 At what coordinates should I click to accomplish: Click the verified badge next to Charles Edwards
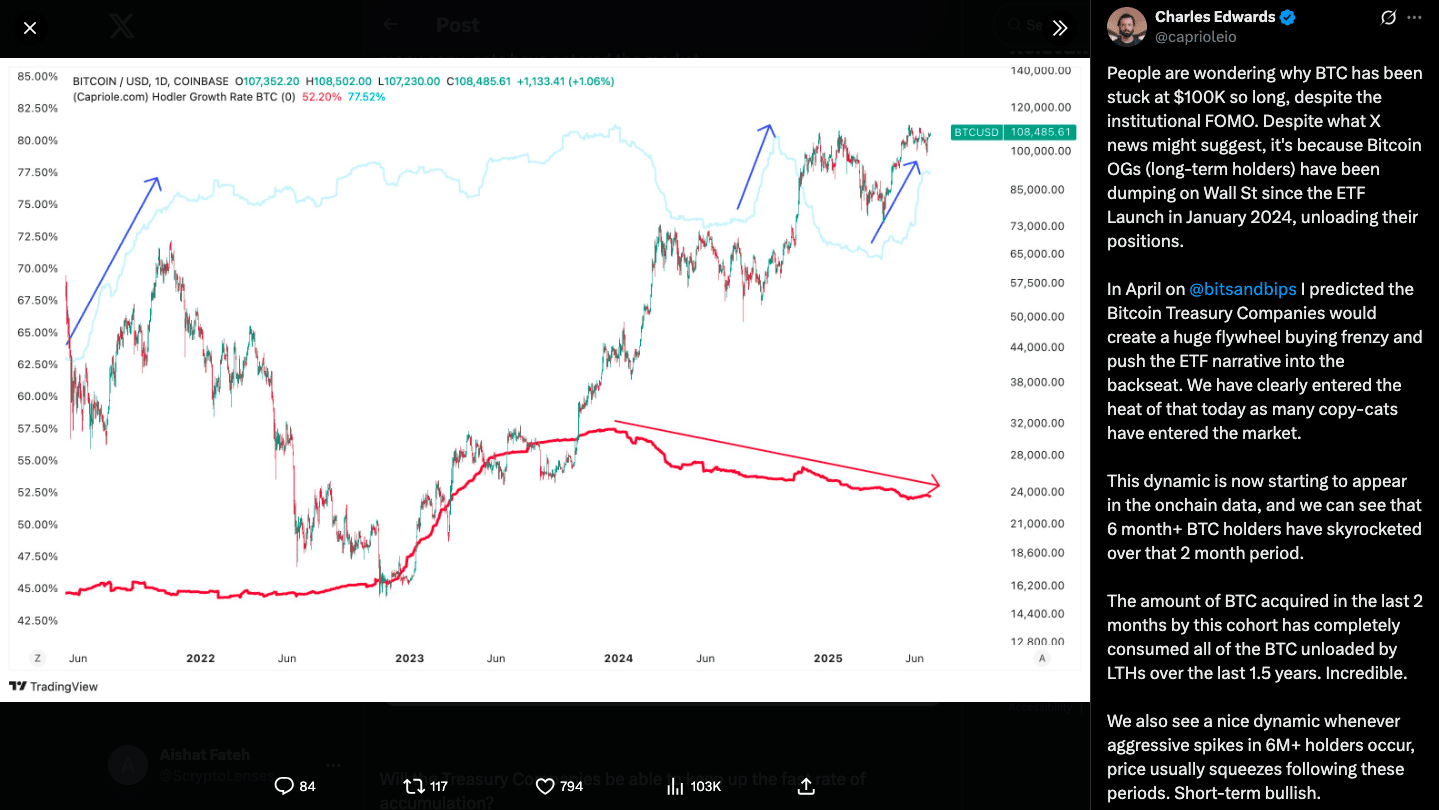[1288, 17]
